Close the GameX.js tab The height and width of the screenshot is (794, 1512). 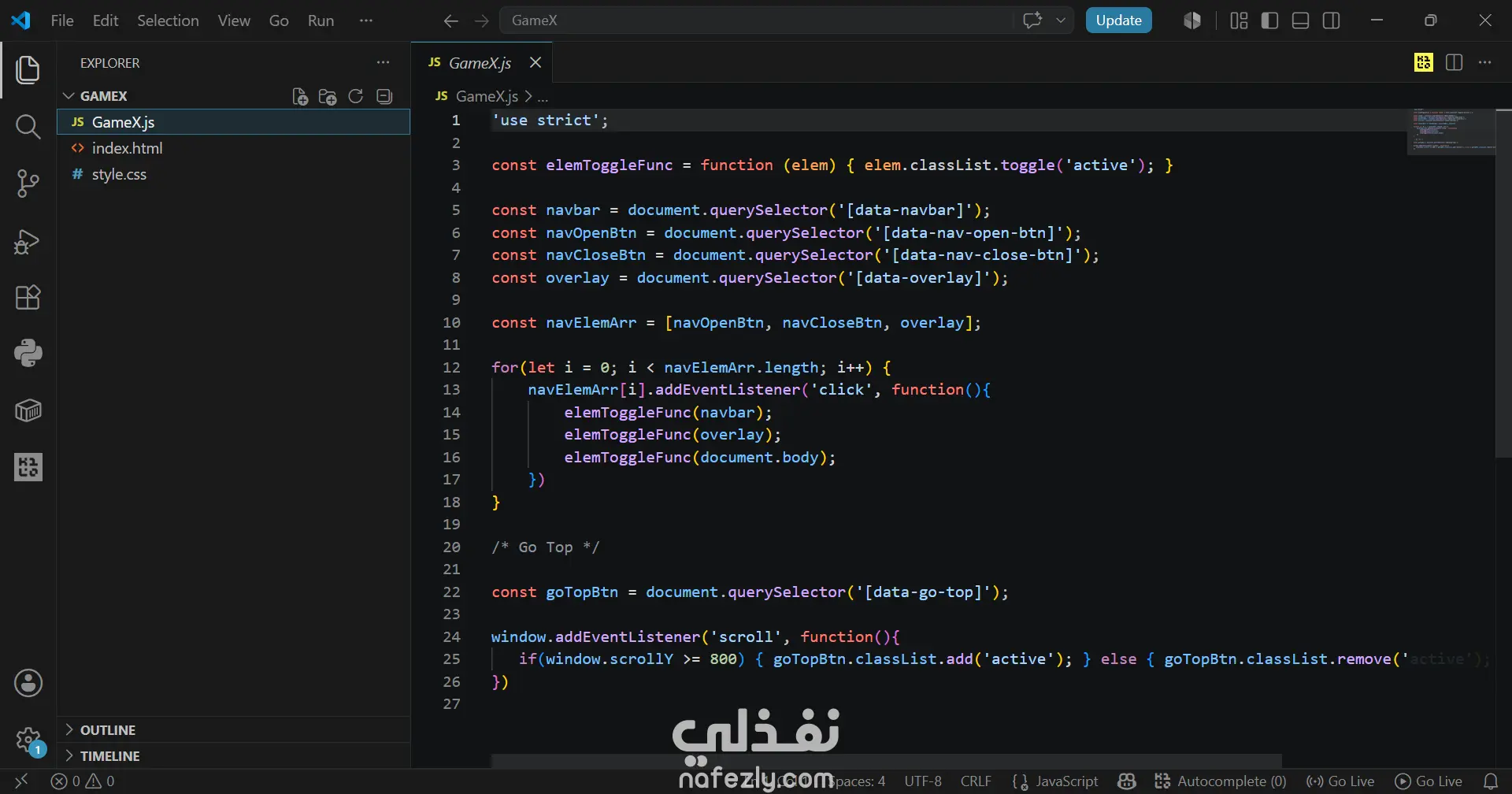535,62
